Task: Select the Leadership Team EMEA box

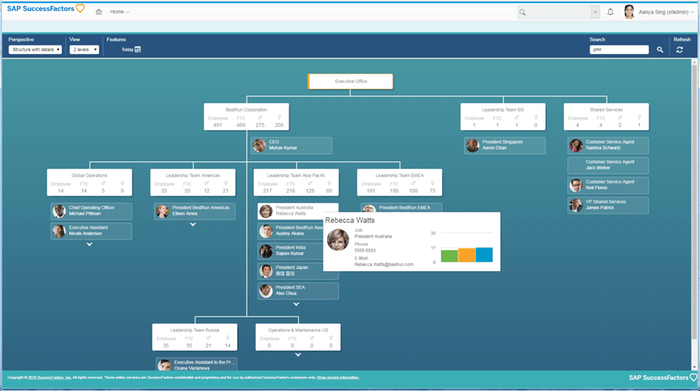Action: [400, 182]
